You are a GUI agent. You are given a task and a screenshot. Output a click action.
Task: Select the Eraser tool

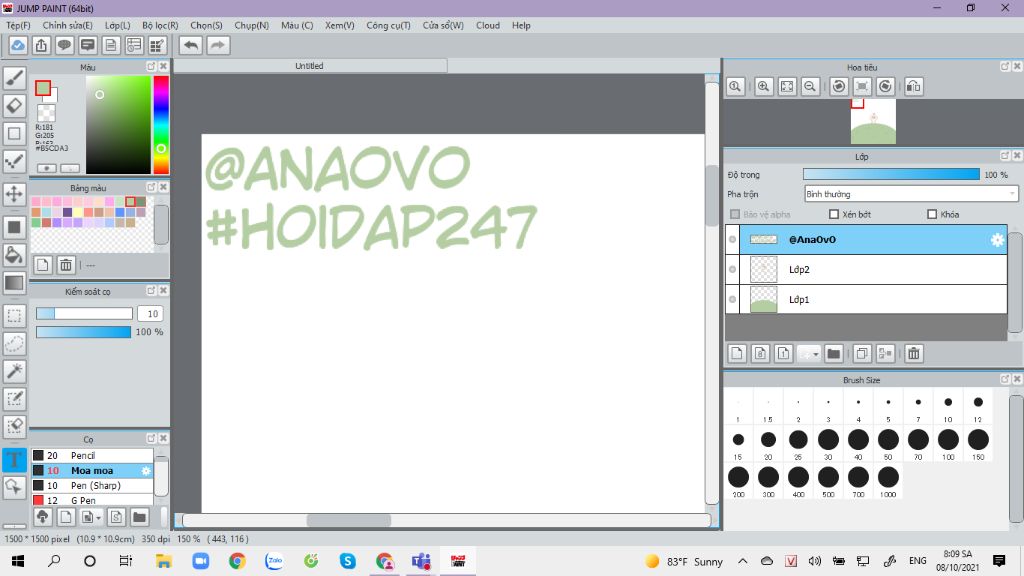click(14, 106)
